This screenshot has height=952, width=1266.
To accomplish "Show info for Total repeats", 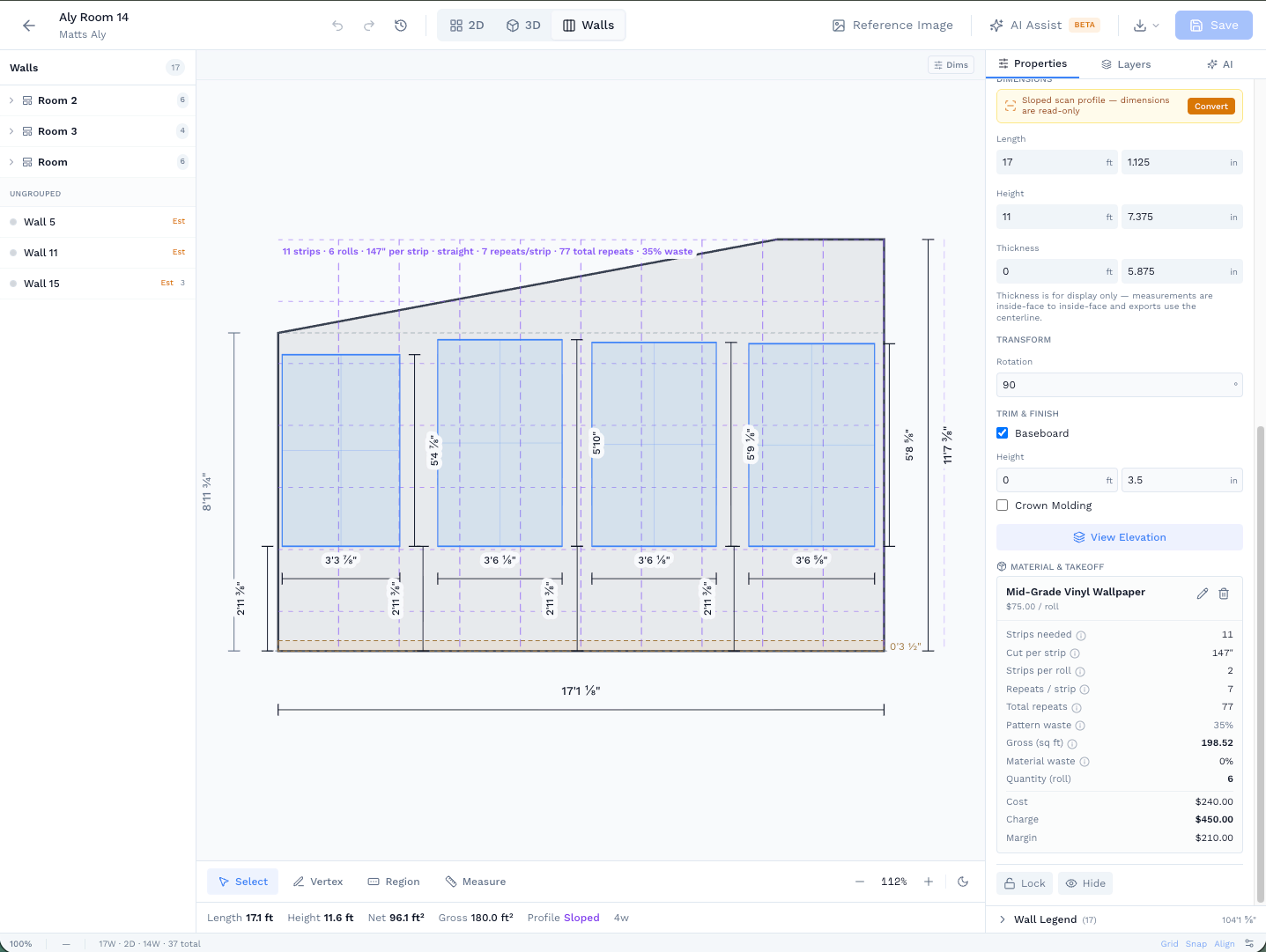I will click(x=1077, y=707).
